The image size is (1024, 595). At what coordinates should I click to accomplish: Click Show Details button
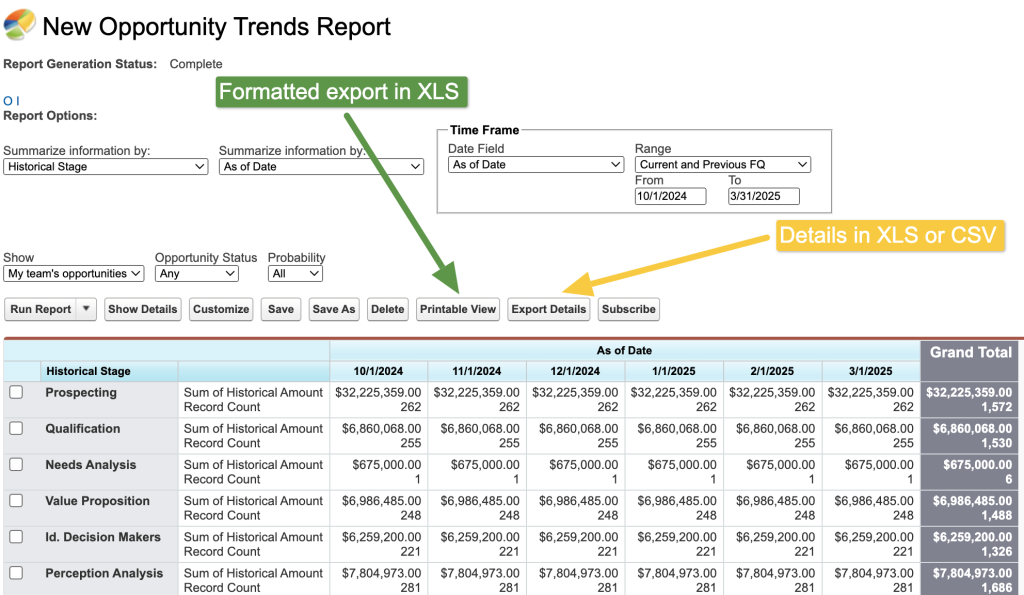142,309
